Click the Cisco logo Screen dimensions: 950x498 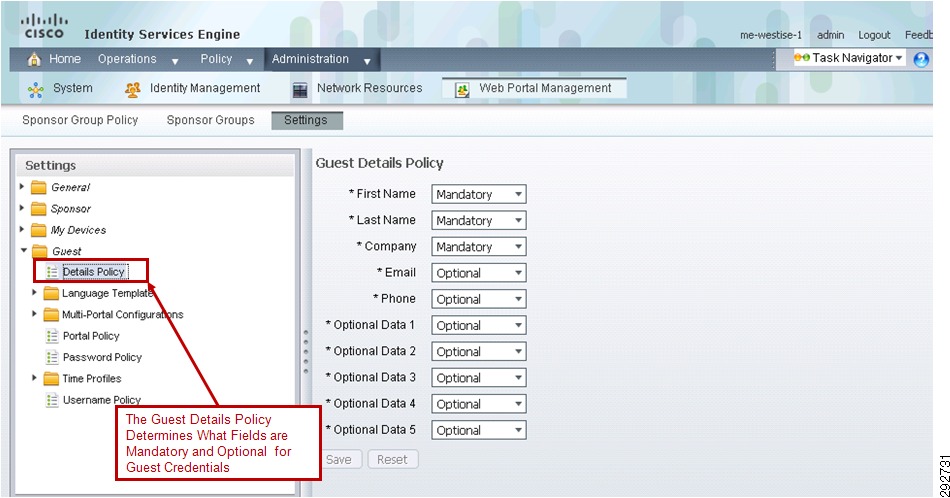[x=44, y=27]
